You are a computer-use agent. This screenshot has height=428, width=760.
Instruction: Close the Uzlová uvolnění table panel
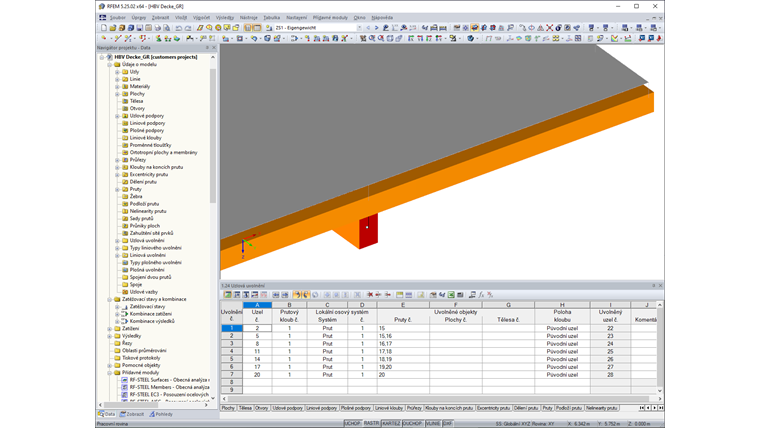[660, 285]
